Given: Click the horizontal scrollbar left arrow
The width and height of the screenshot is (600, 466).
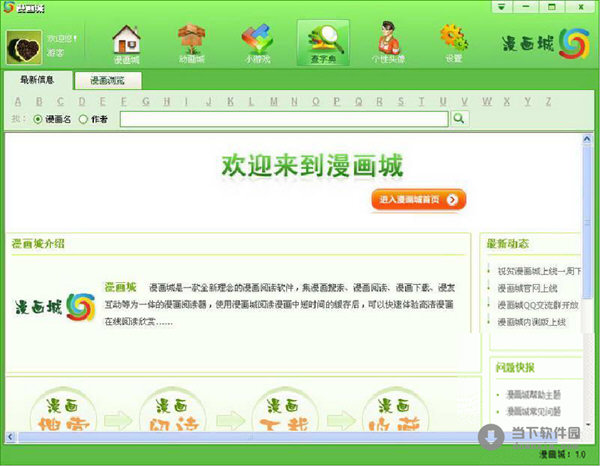Looking at the screenshot, I should (10, 437).
